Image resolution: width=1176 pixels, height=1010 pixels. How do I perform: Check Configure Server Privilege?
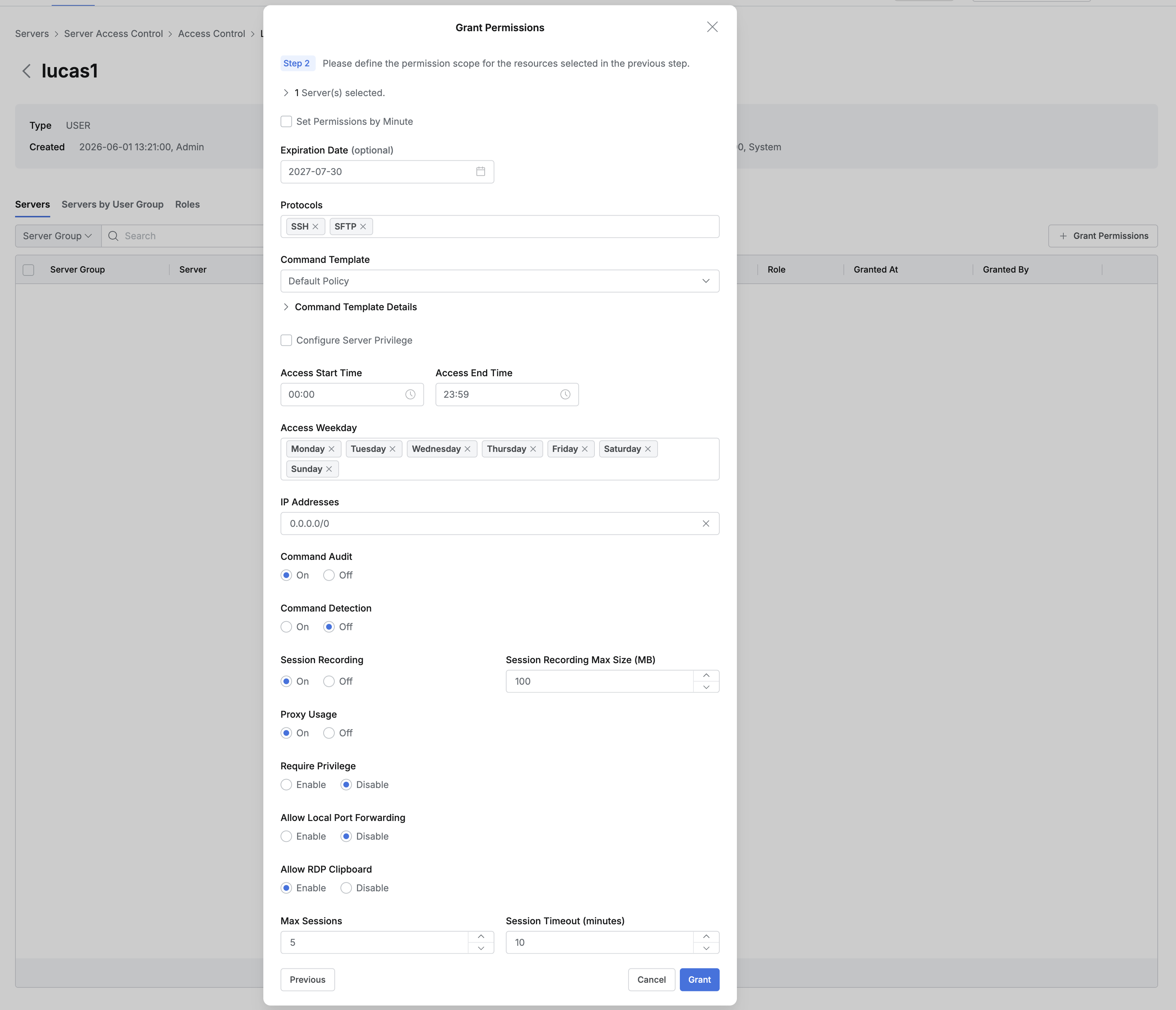click(287, 340)
